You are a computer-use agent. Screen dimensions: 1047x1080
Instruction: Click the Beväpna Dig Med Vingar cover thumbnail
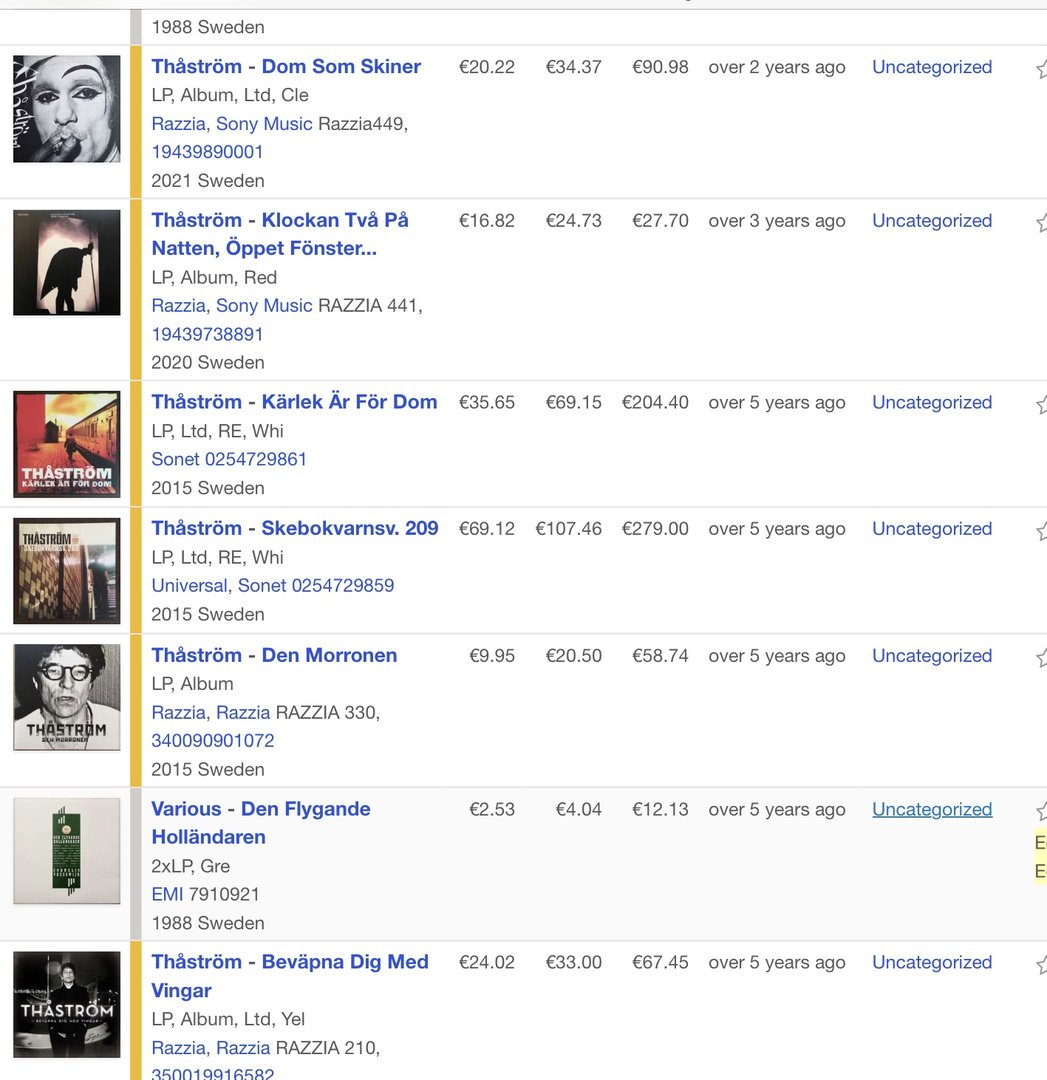click(67, 1004)
